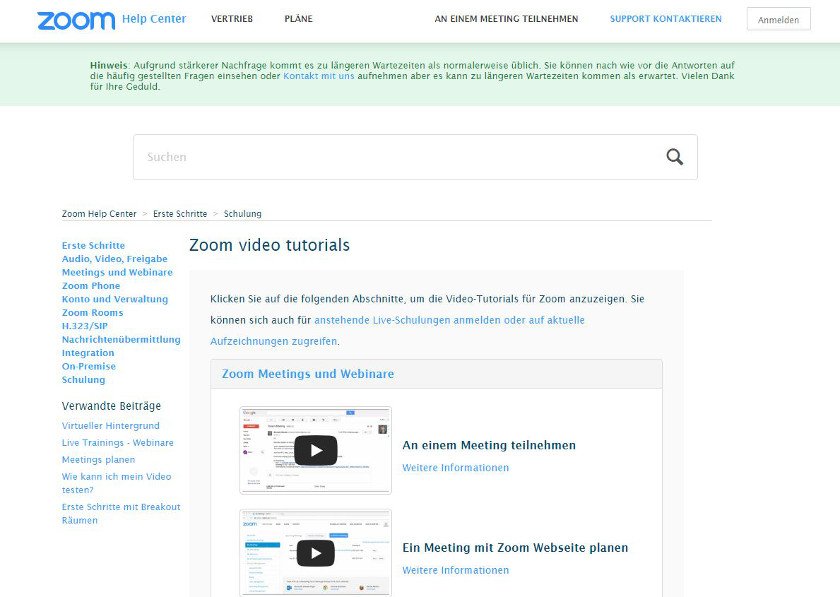Click the bold 'Hinweis' notice label
The height and width of the screenshot is (597, 840).
tap(109, 65)
